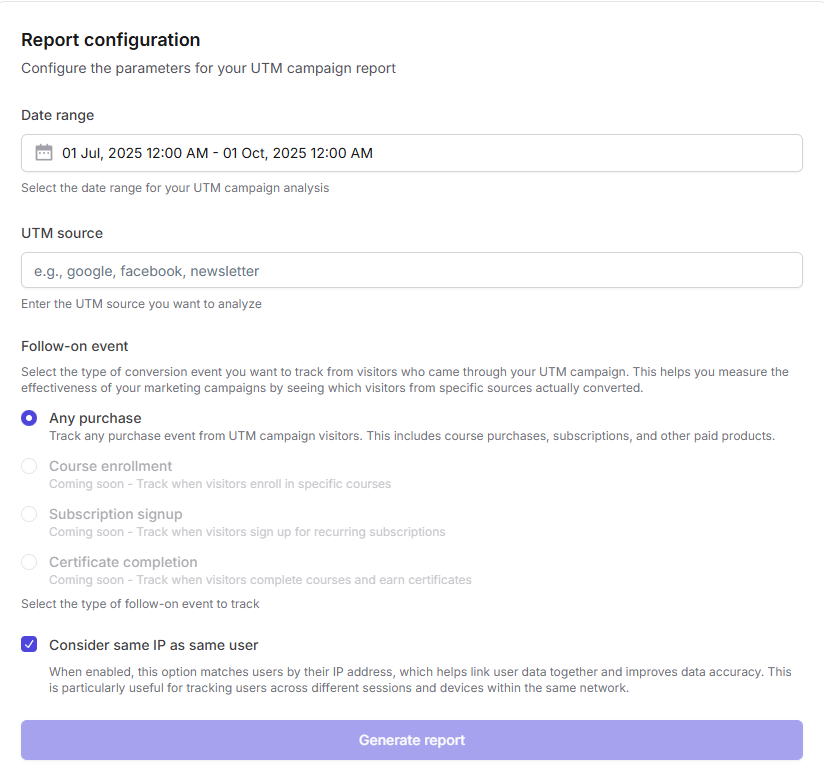Click the UTM source helper text
The width and height of the screenshot is (824, 783).
click(141, 304)
